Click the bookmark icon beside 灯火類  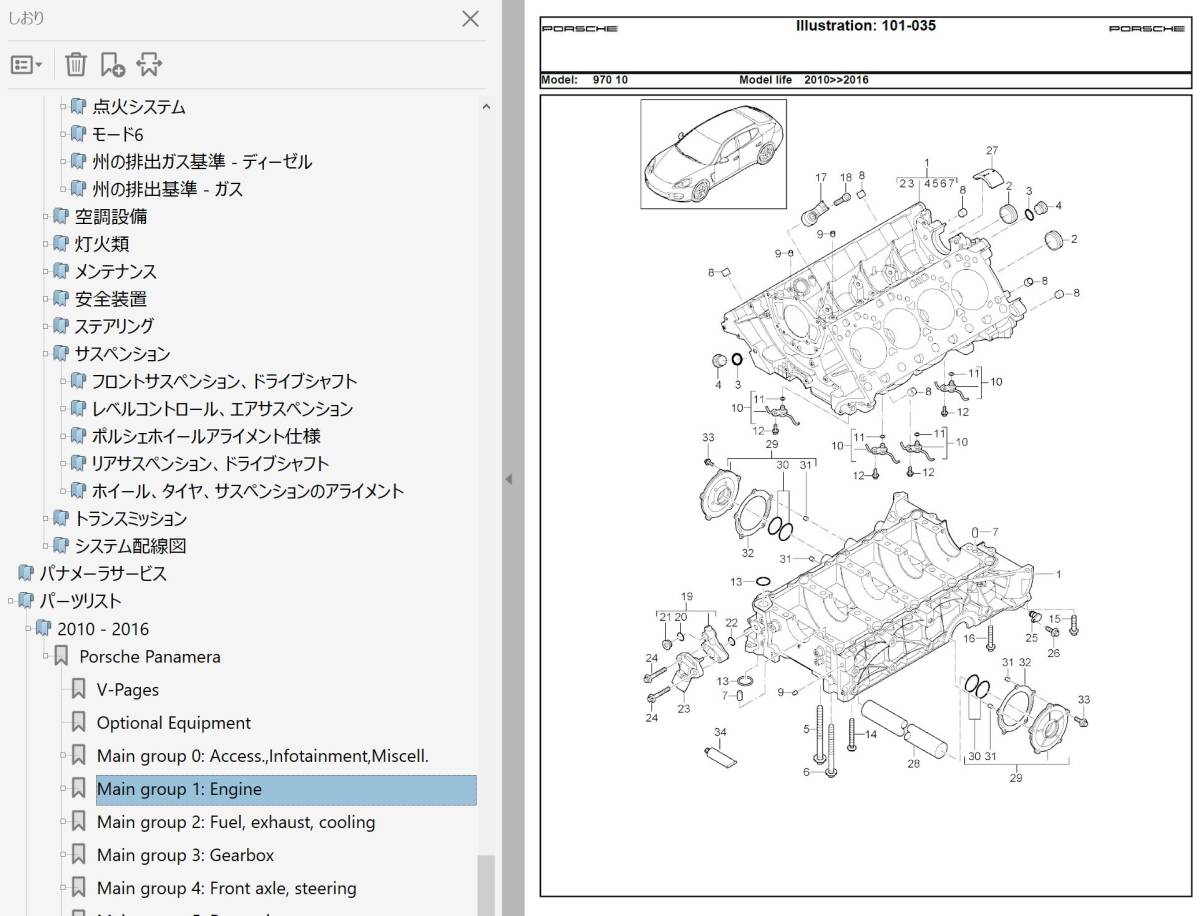pyautogui.click(x=61, y=244)
